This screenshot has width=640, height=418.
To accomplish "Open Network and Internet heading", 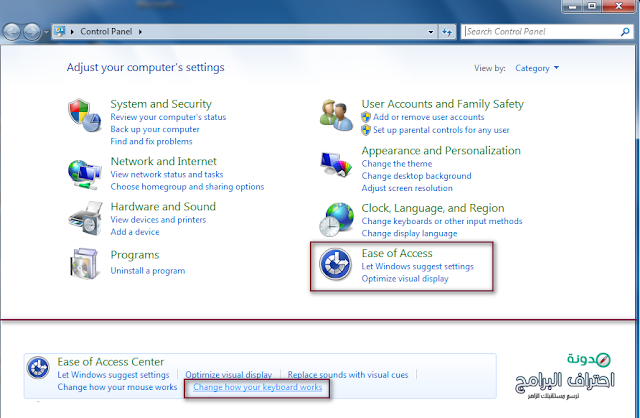I will tap(163, 161).
